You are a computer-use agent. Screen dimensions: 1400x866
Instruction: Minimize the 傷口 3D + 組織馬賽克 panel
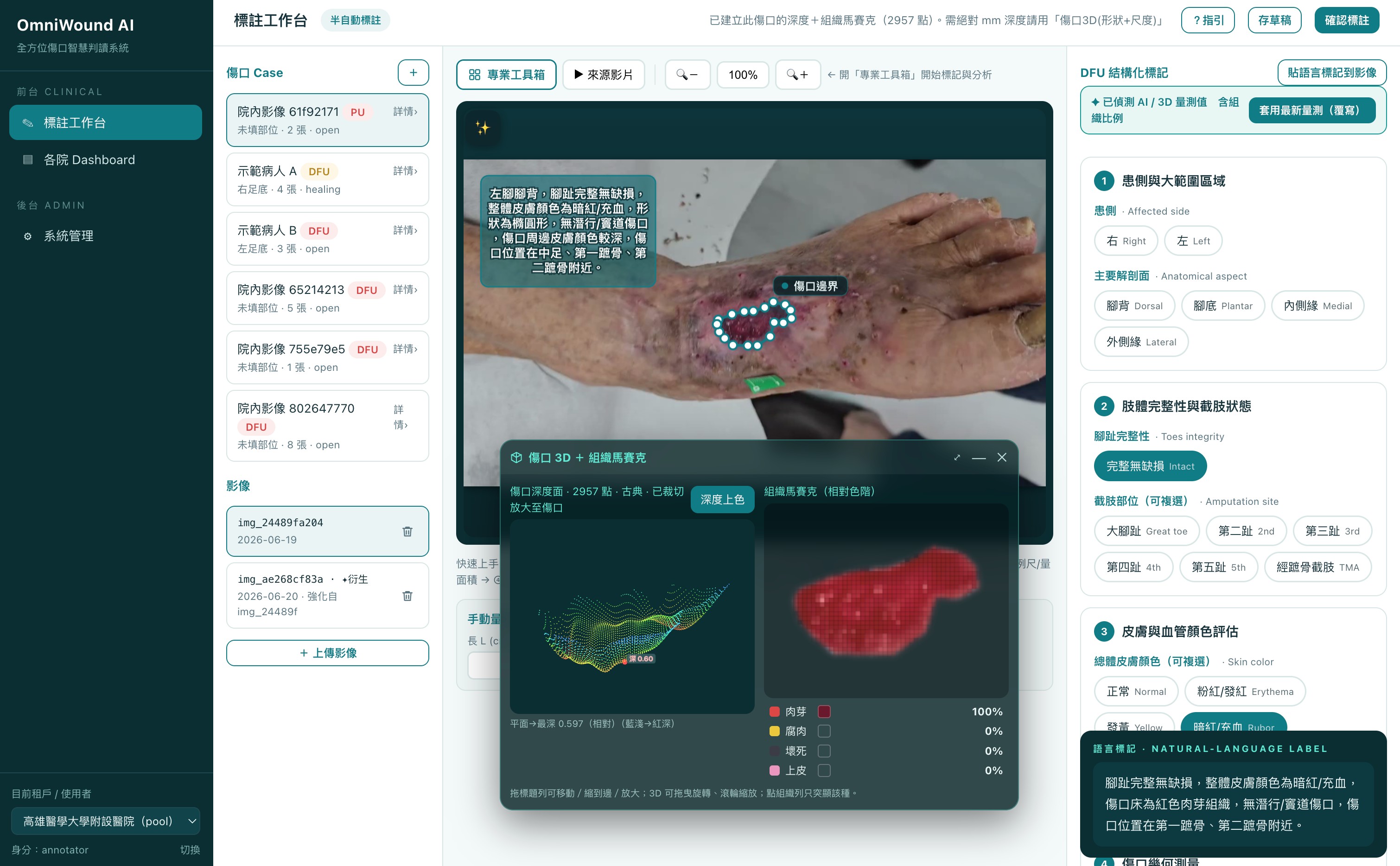tap(979, 458)
